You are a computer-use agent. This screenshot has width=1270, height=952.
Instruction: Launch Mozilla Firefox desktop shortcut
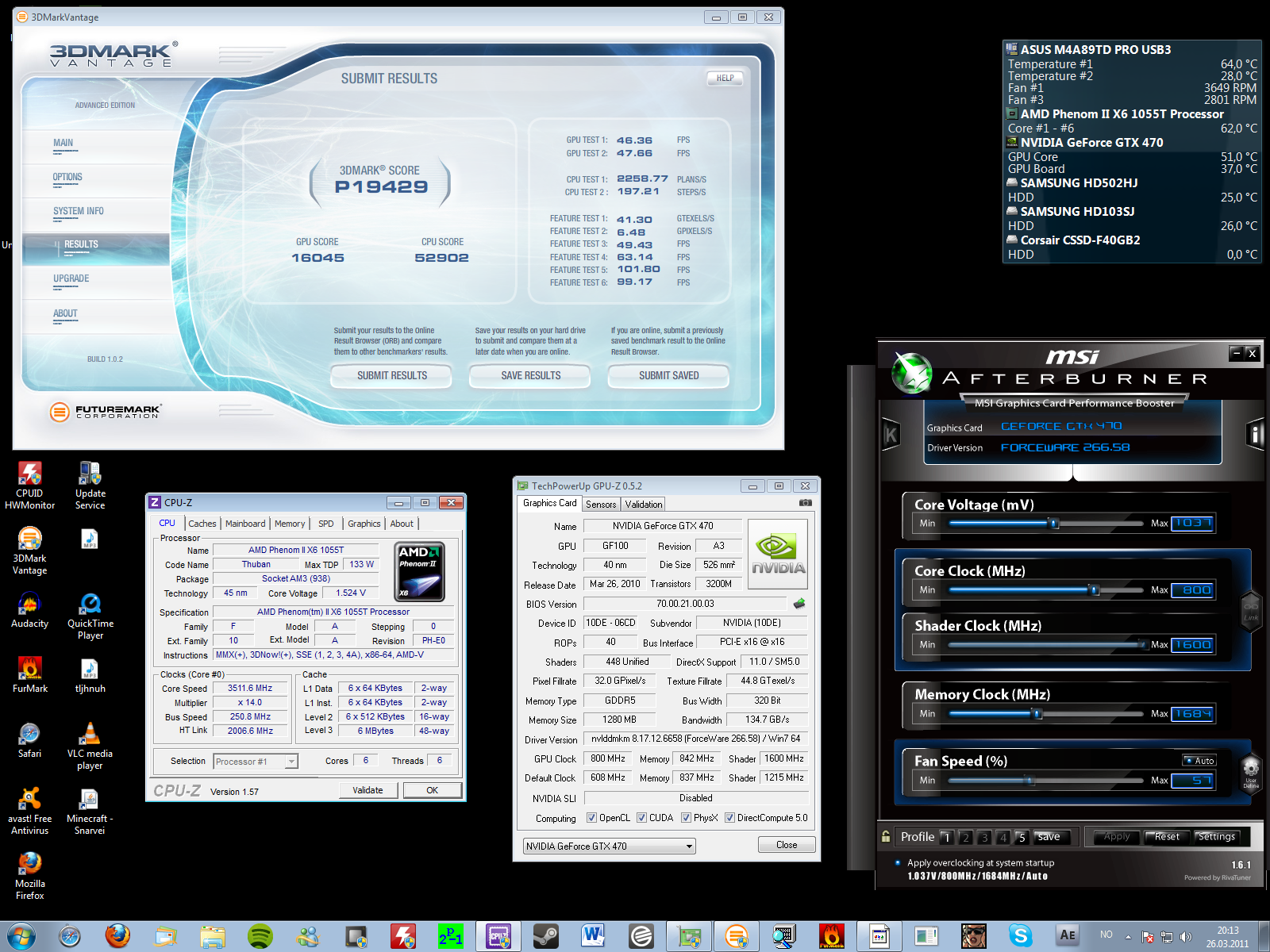tap(30, 876)
